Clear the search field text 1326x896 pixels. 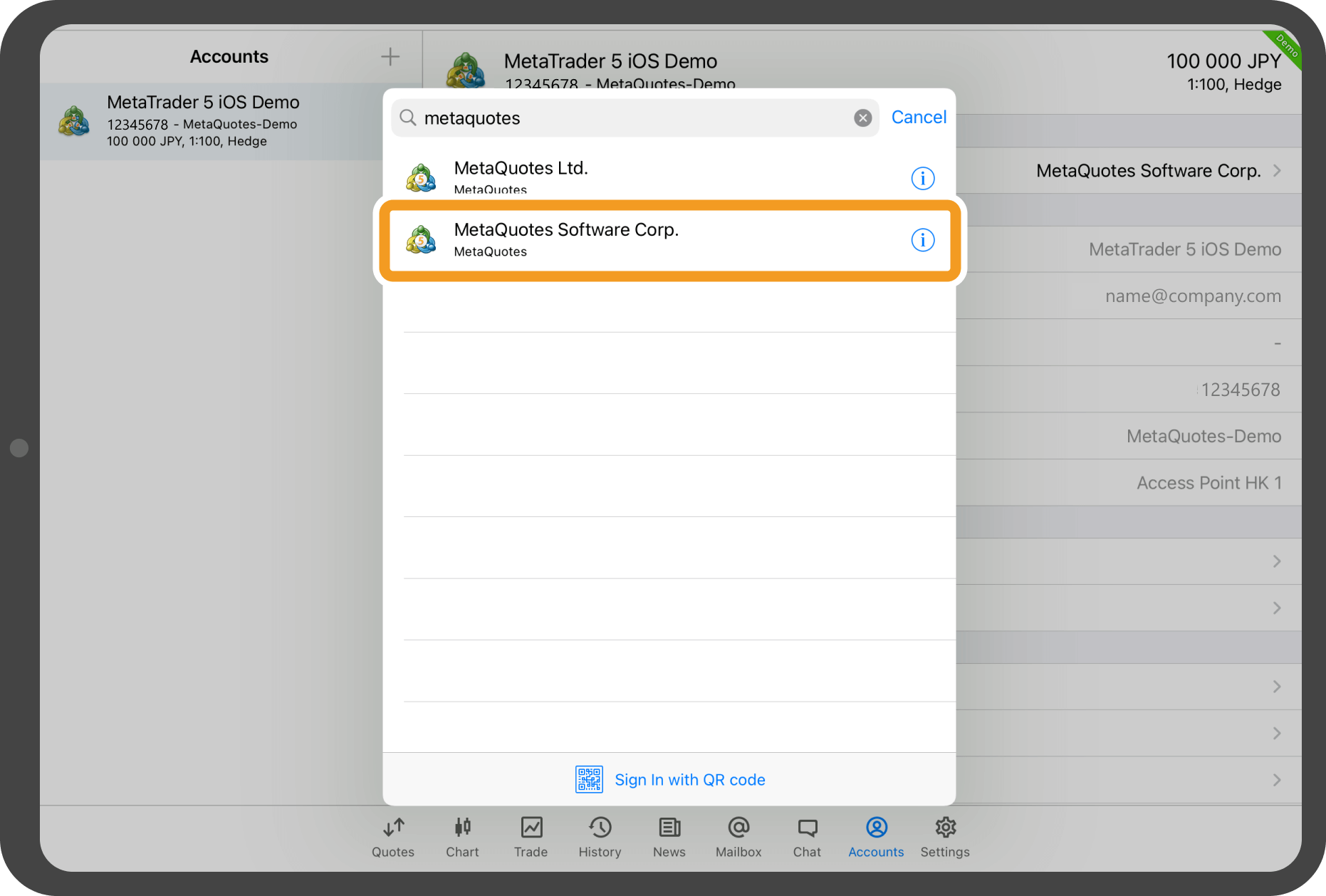(x=862, y=118)
